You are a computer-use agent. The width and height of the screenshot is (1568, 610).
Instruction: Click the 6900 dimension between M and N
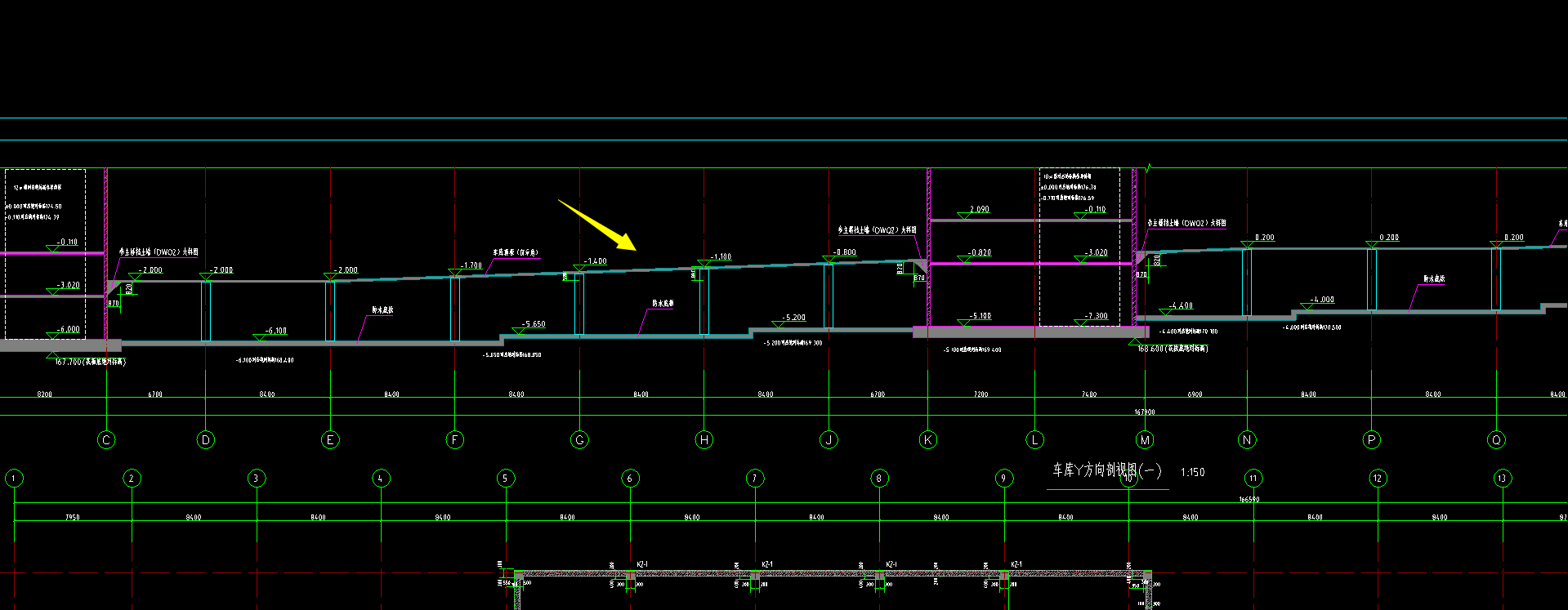[1195, 394]
